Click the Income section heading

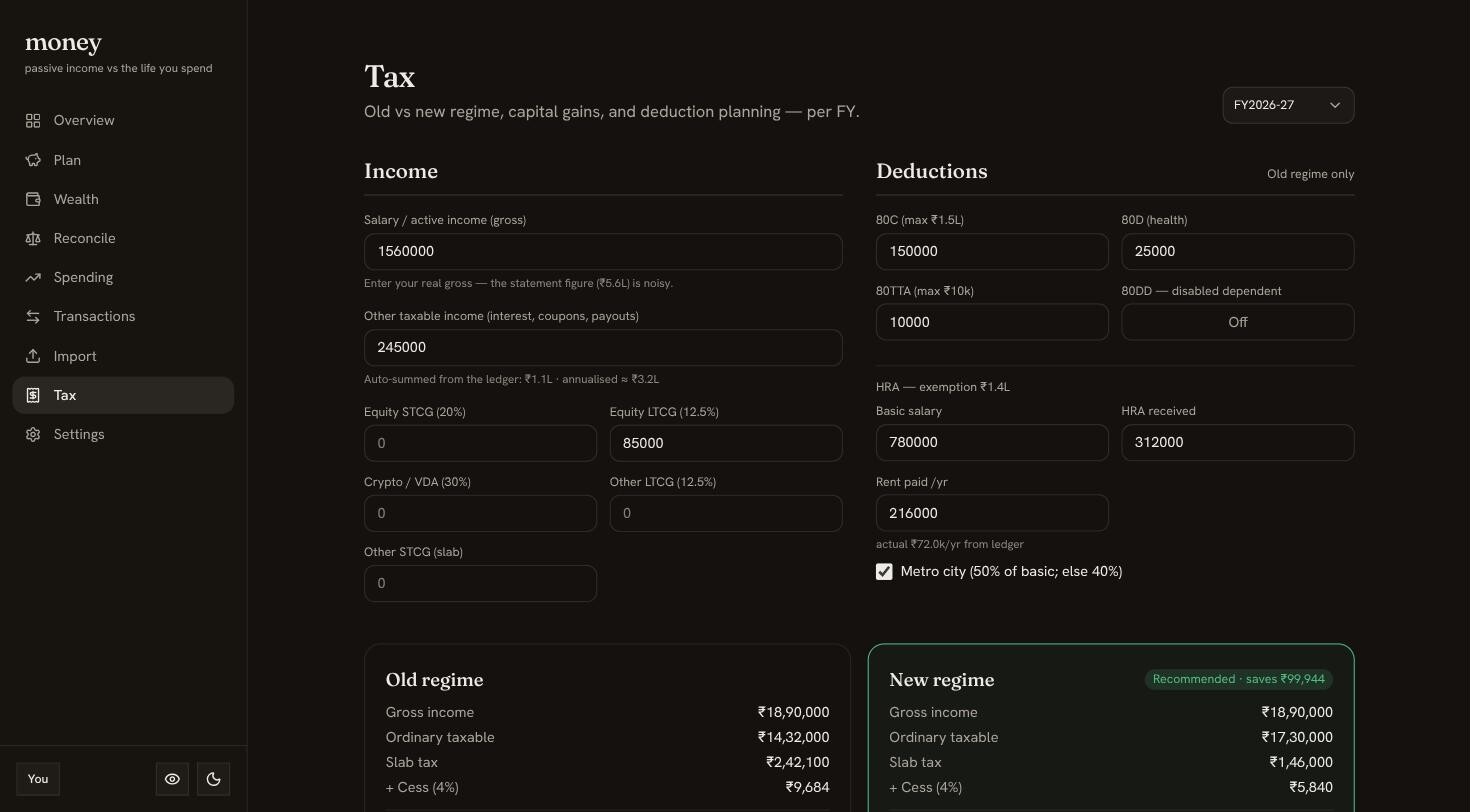401,171
